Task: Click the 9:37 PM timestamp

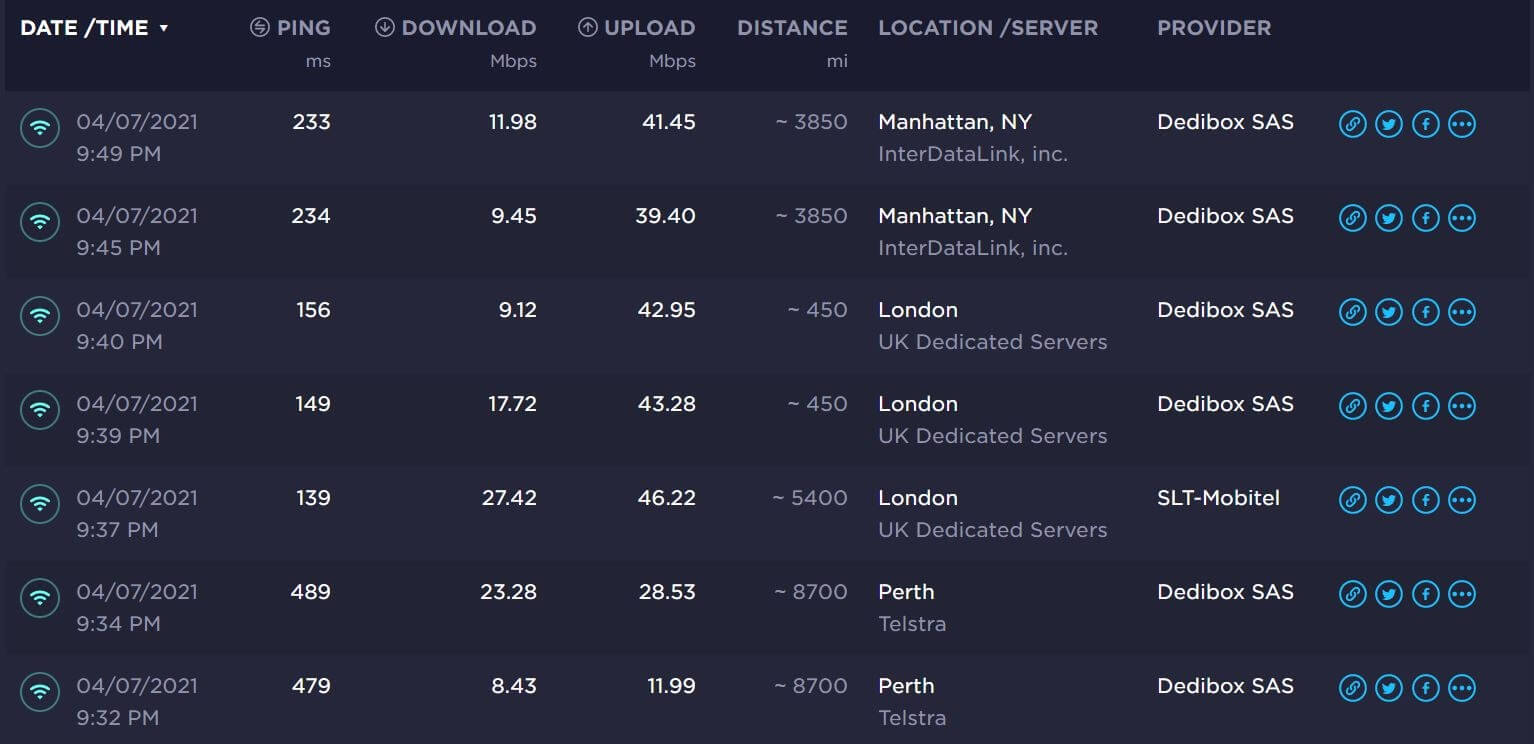Action: click(x=117, y=530)
